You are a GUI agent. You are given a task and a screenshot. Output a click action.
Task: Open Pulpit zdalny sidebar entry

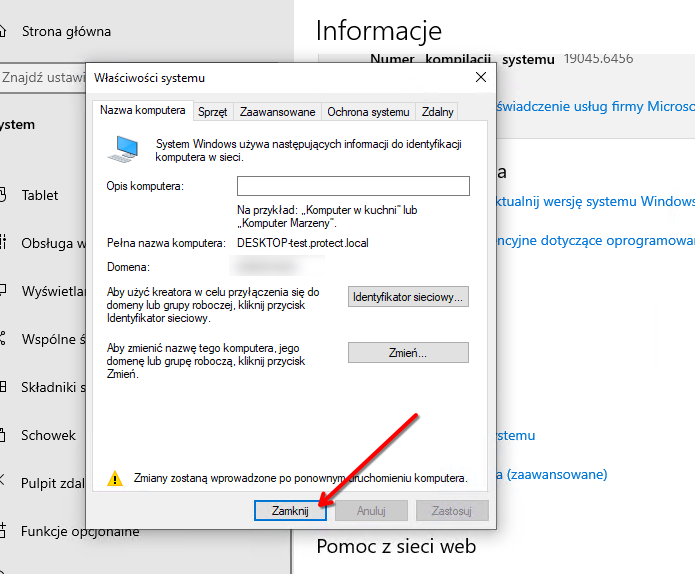point(52,483)
